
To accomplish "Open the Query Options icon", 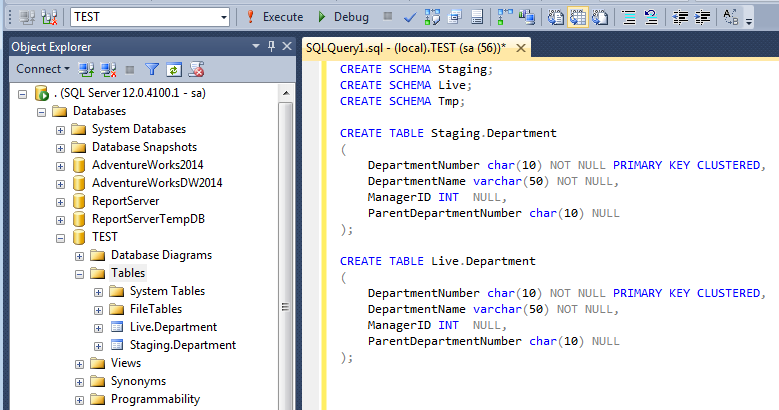I will pos(455,17).
